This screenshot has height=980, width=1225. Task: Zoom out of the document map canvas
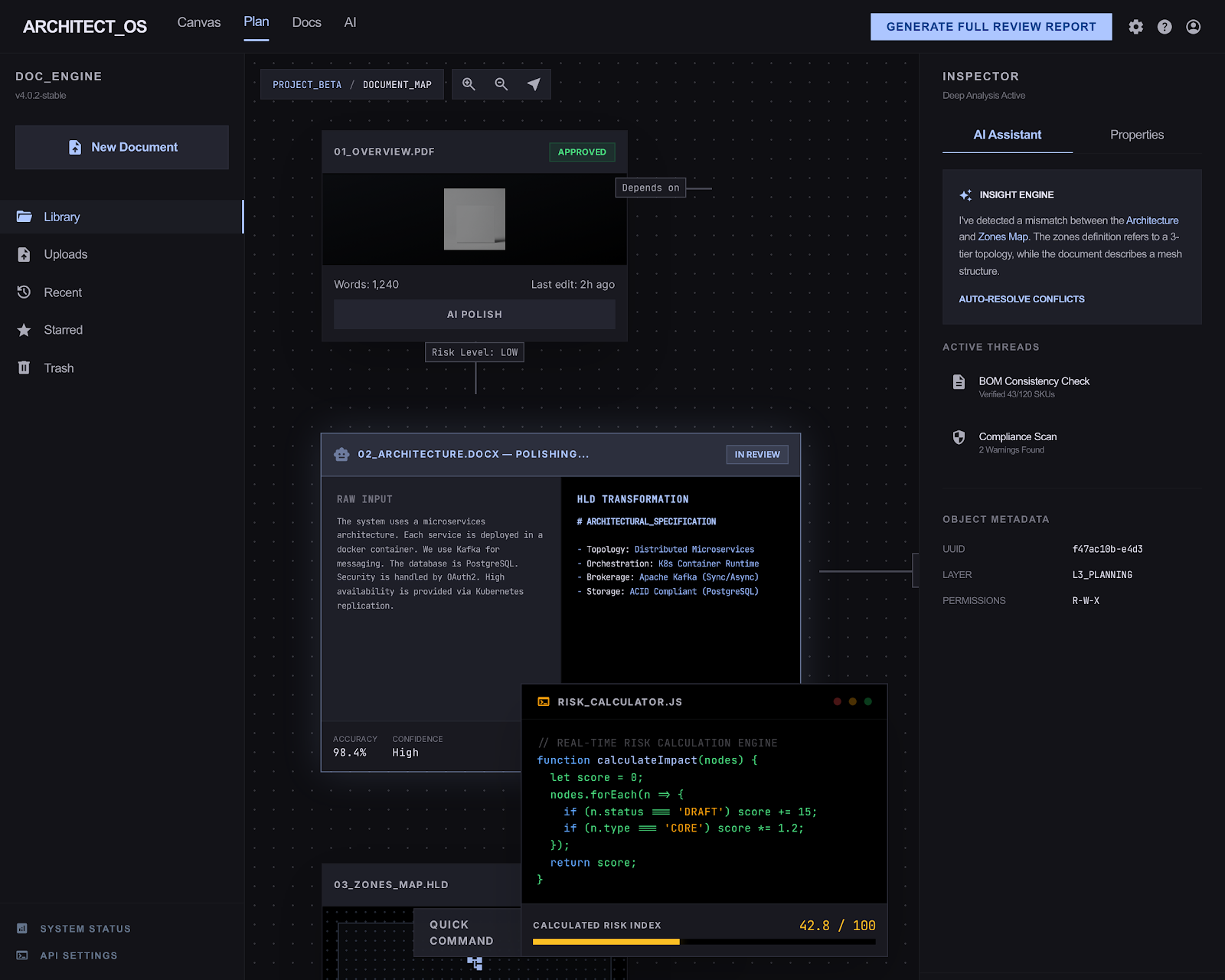click(501, 84)
